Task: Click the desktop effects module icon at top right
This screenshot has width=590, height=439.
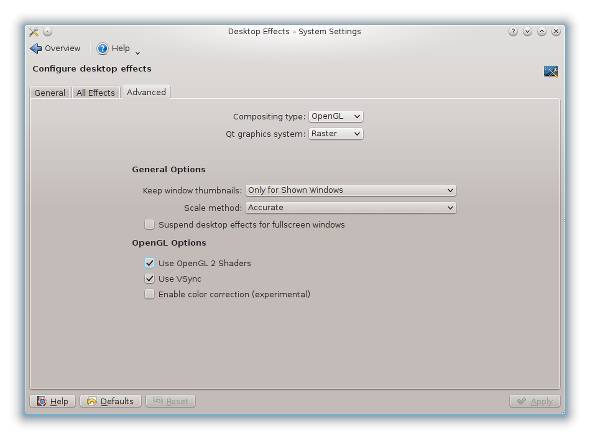Action: [550, 71]
